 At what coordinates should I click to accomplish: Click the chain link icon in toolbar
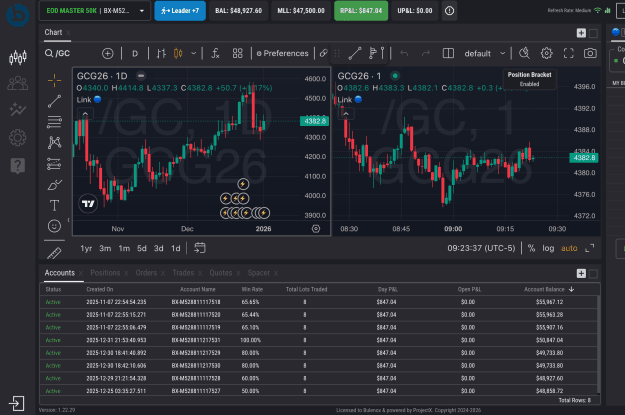click(324, 53)
